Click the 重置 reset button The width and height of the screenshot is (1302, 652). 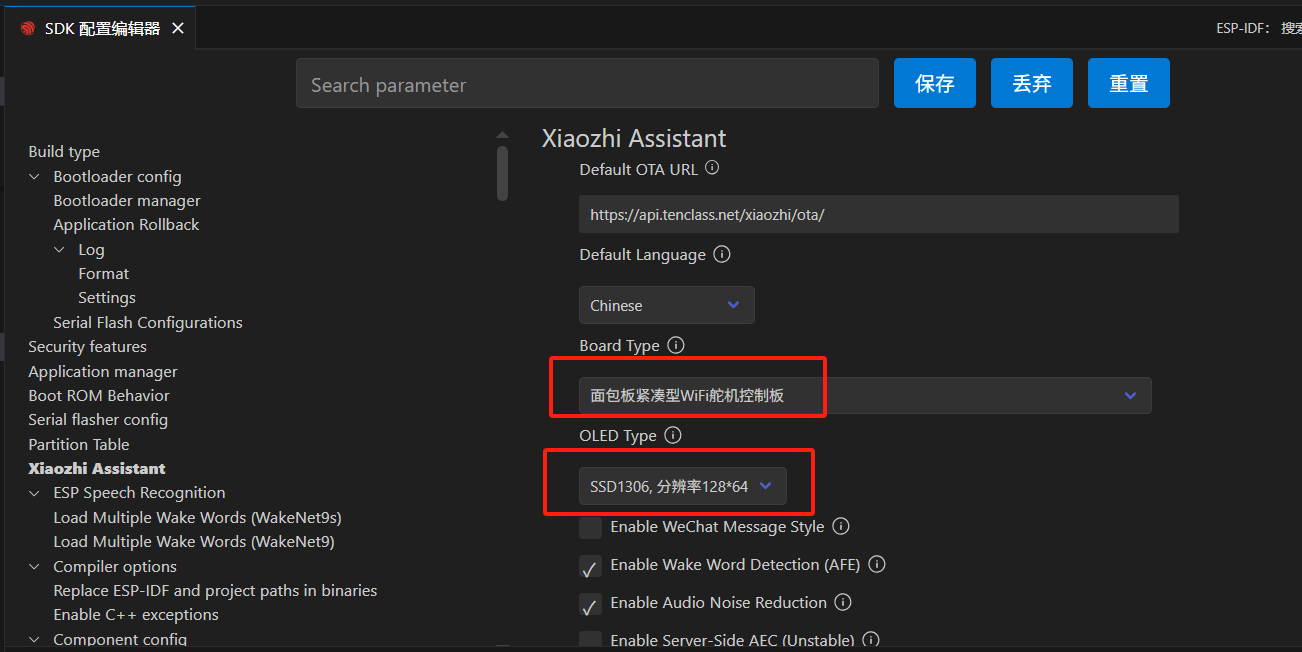point(1128,83)
